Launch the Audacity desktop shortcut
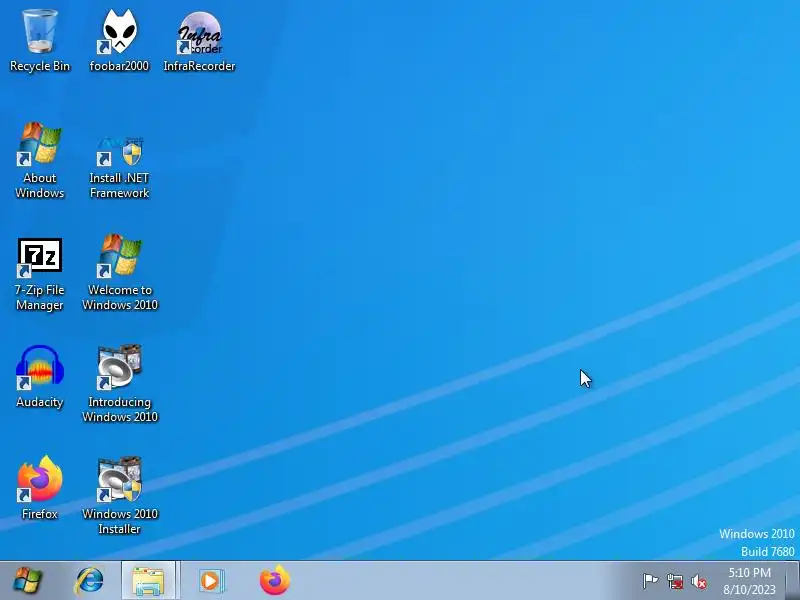This screenshot has width=800, height=600. tap(40, 377)
